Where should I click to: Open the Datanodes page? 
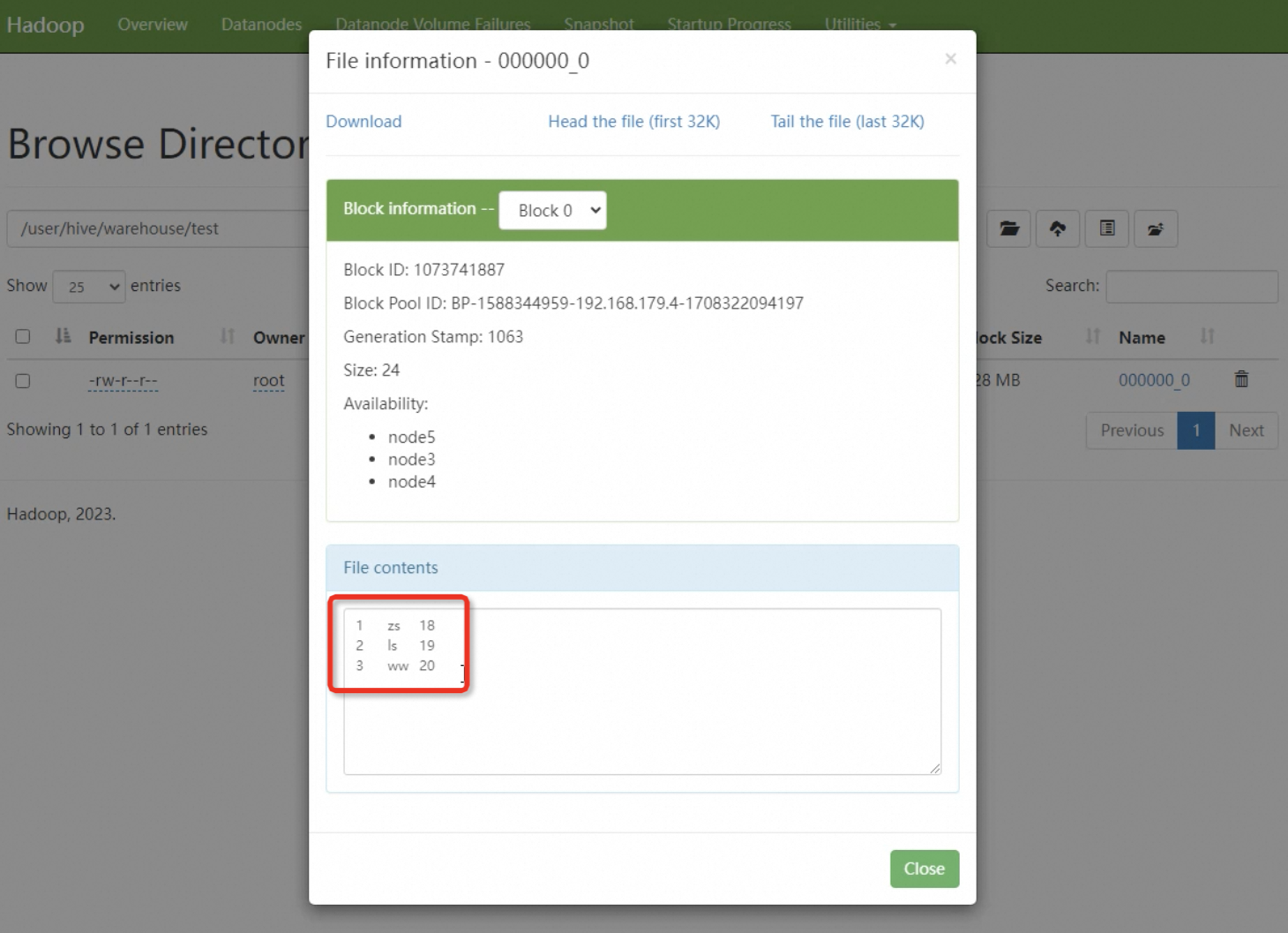click(x=261, y=25)
